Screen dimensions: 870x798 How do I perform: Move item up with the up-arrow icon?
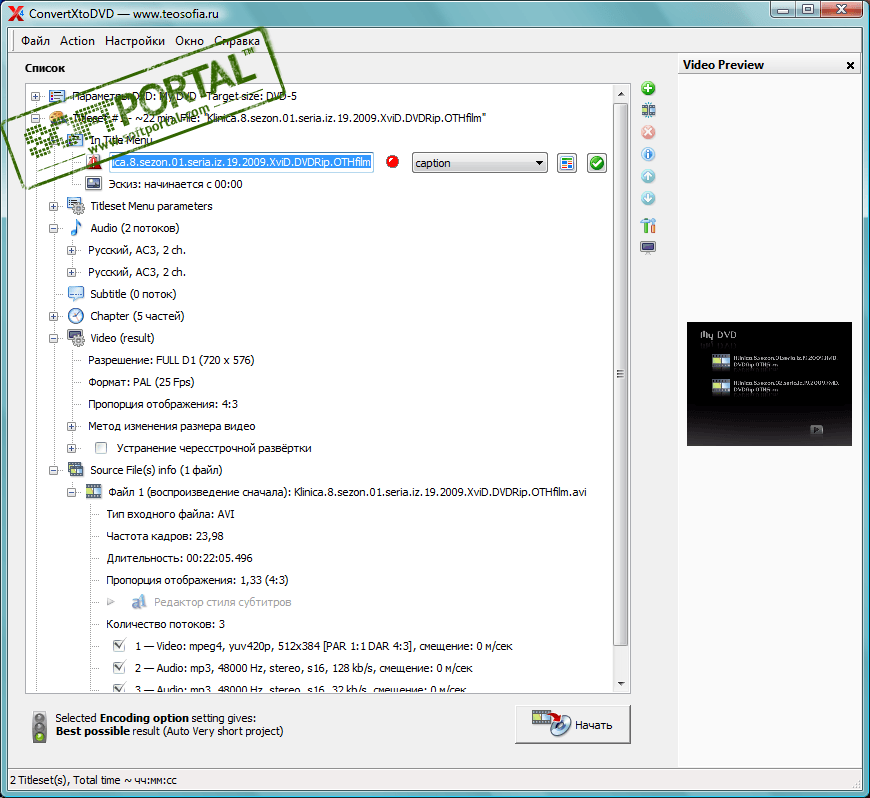(x=648, y=176)
